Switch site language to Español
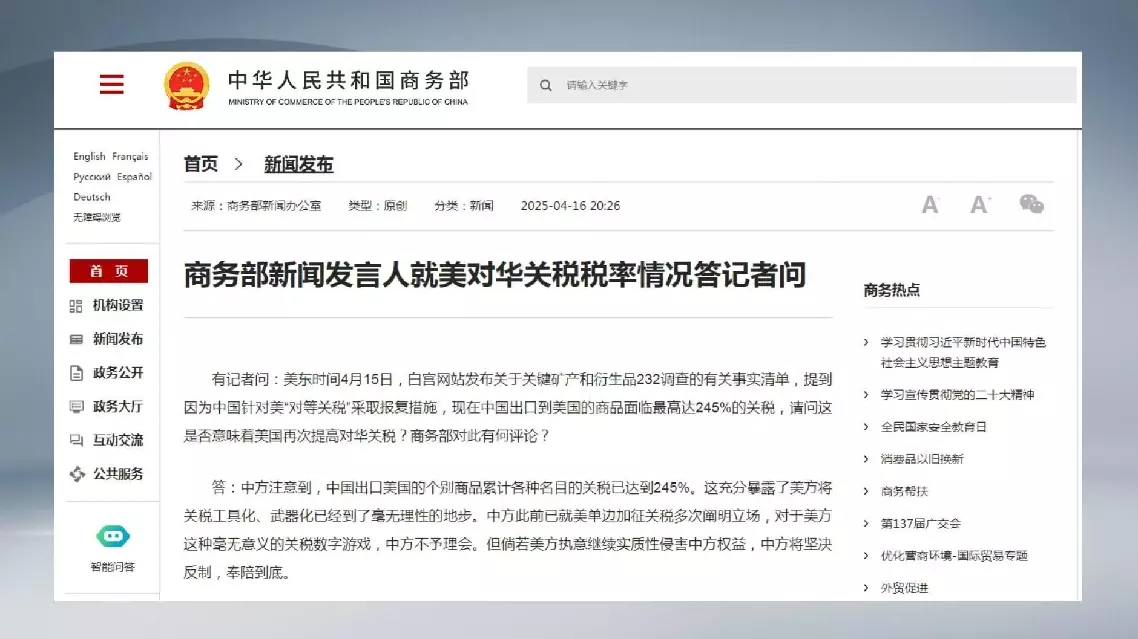This screenshot has width=1138, height=639. coord(134,176)
